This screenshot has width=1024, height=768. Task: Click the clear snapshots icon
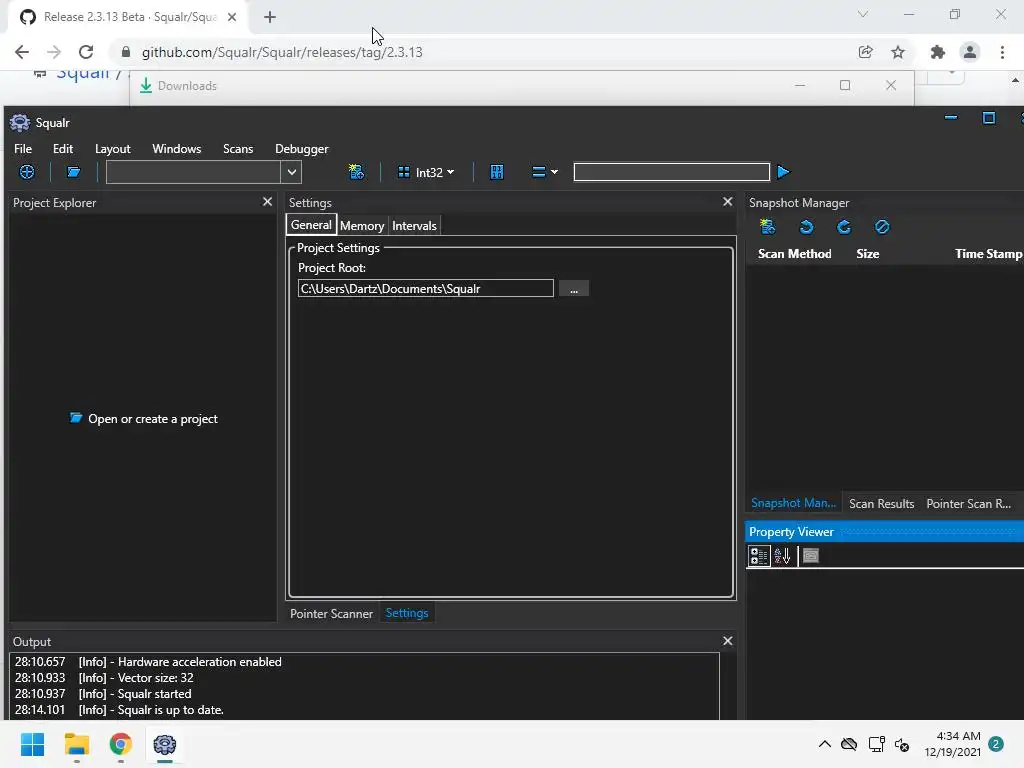click(882, 227)
